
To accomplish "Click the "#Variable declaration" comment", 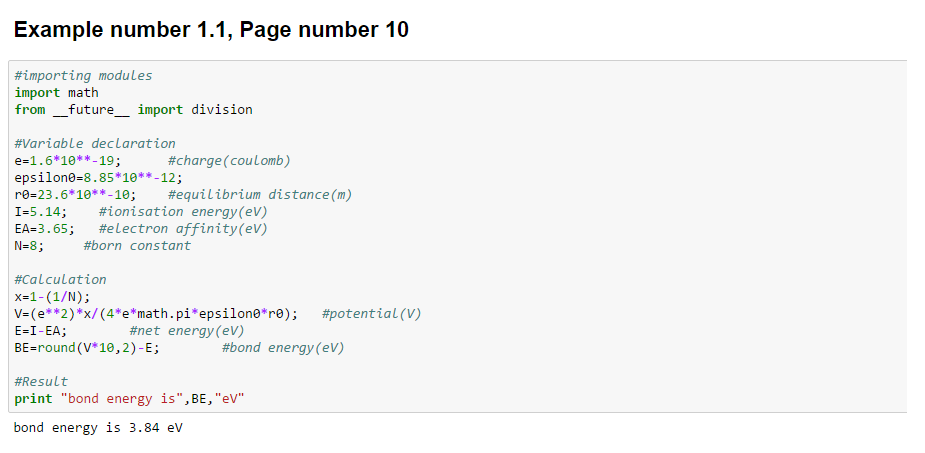I will (95, 144).
